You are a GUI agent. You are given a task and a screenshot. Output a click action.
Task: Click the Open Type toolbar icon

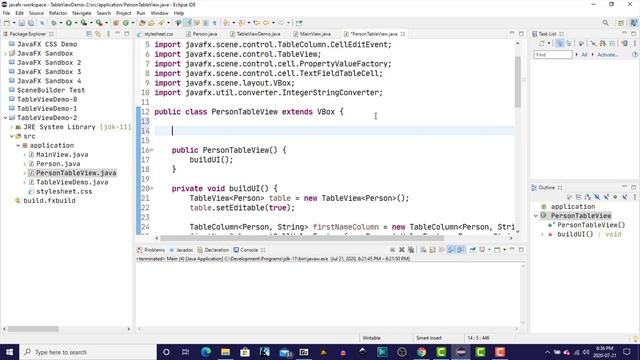point(142,23)
